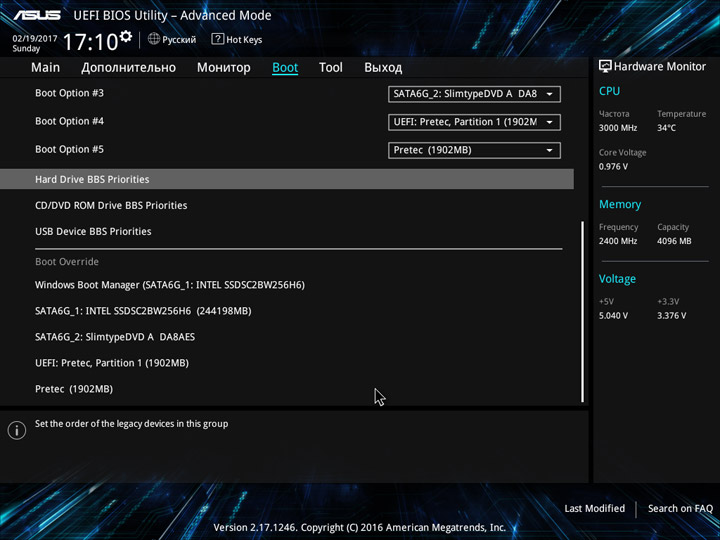Click Last Modified link
Image resolution: width=720 pixels, height=540 pixels.
595,508
